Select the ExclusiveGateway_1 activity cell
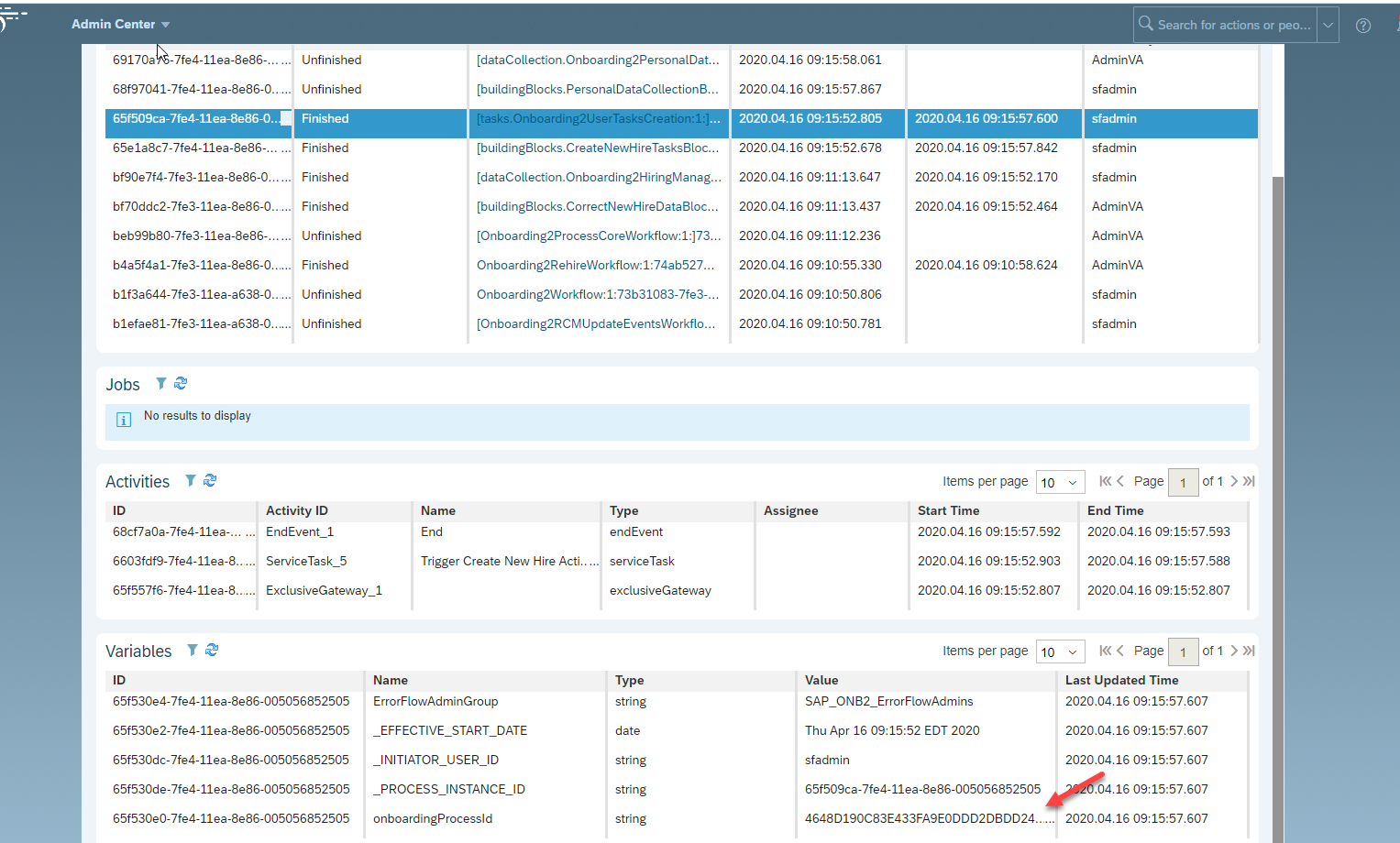 pos(324,590)
